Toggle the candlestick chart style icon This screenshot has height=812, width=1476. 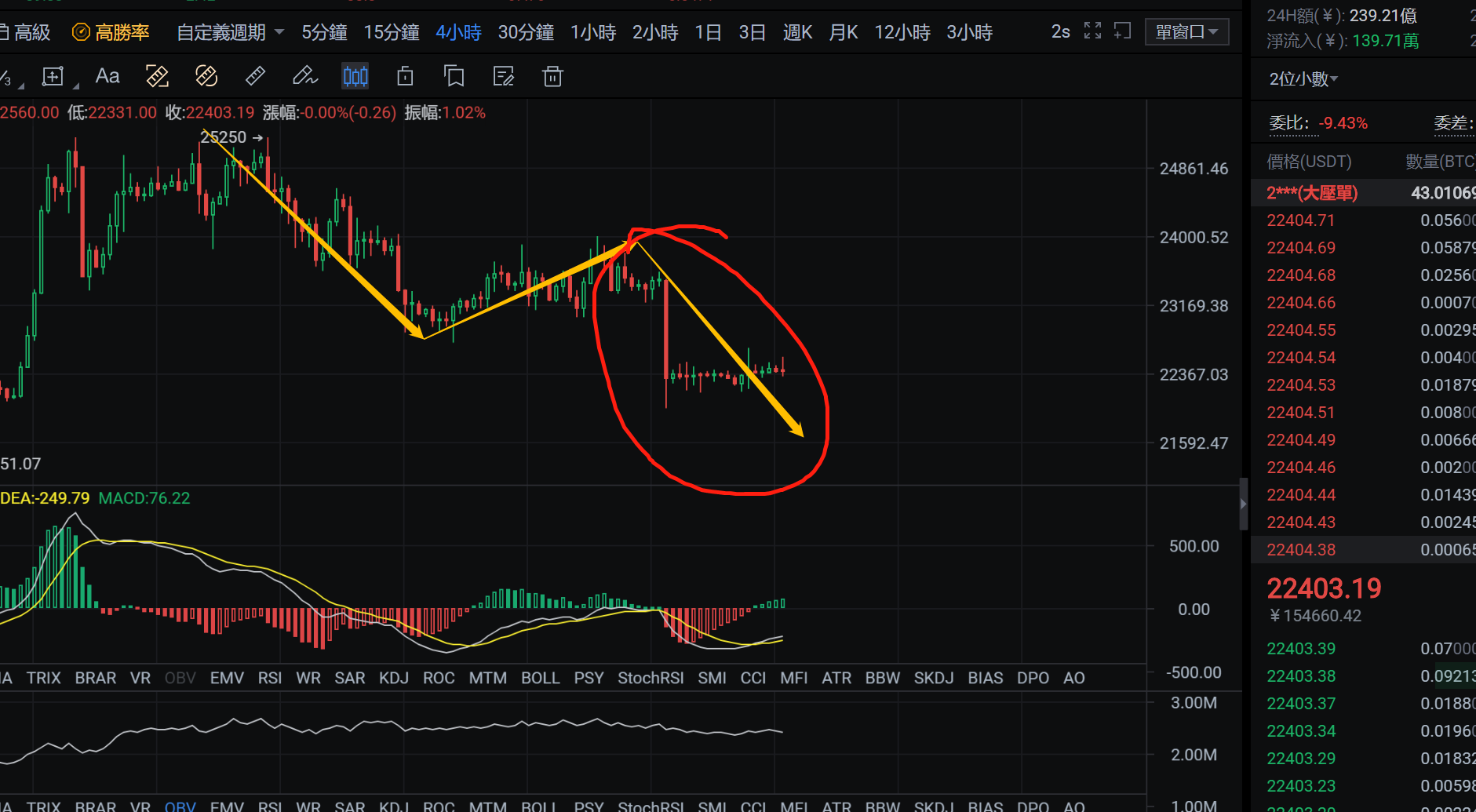point(355,76)
